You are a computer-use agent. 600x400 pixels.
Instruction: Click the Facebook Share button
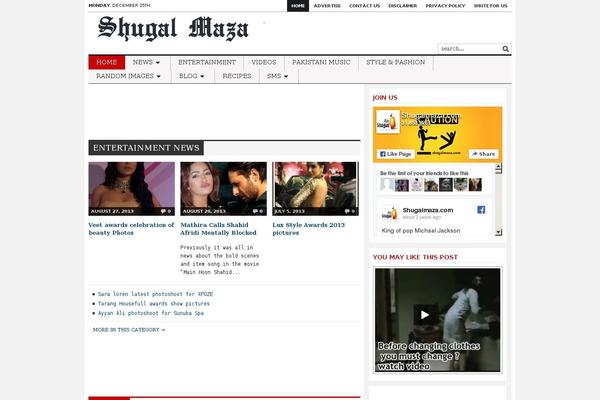click(x=484, y=154)
